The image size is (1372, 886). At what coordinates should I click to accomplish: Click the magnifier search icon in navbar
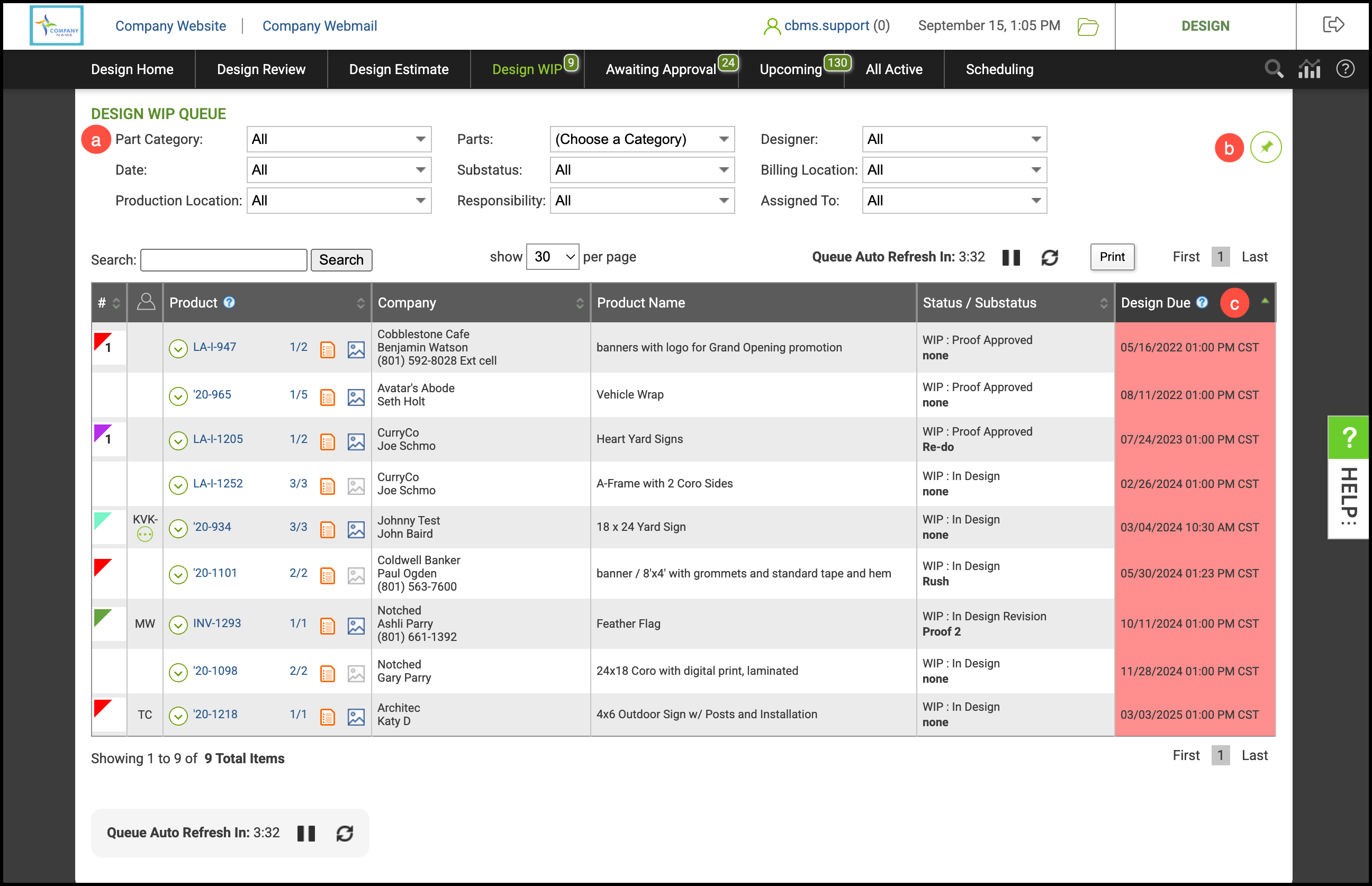point(1274,69)
